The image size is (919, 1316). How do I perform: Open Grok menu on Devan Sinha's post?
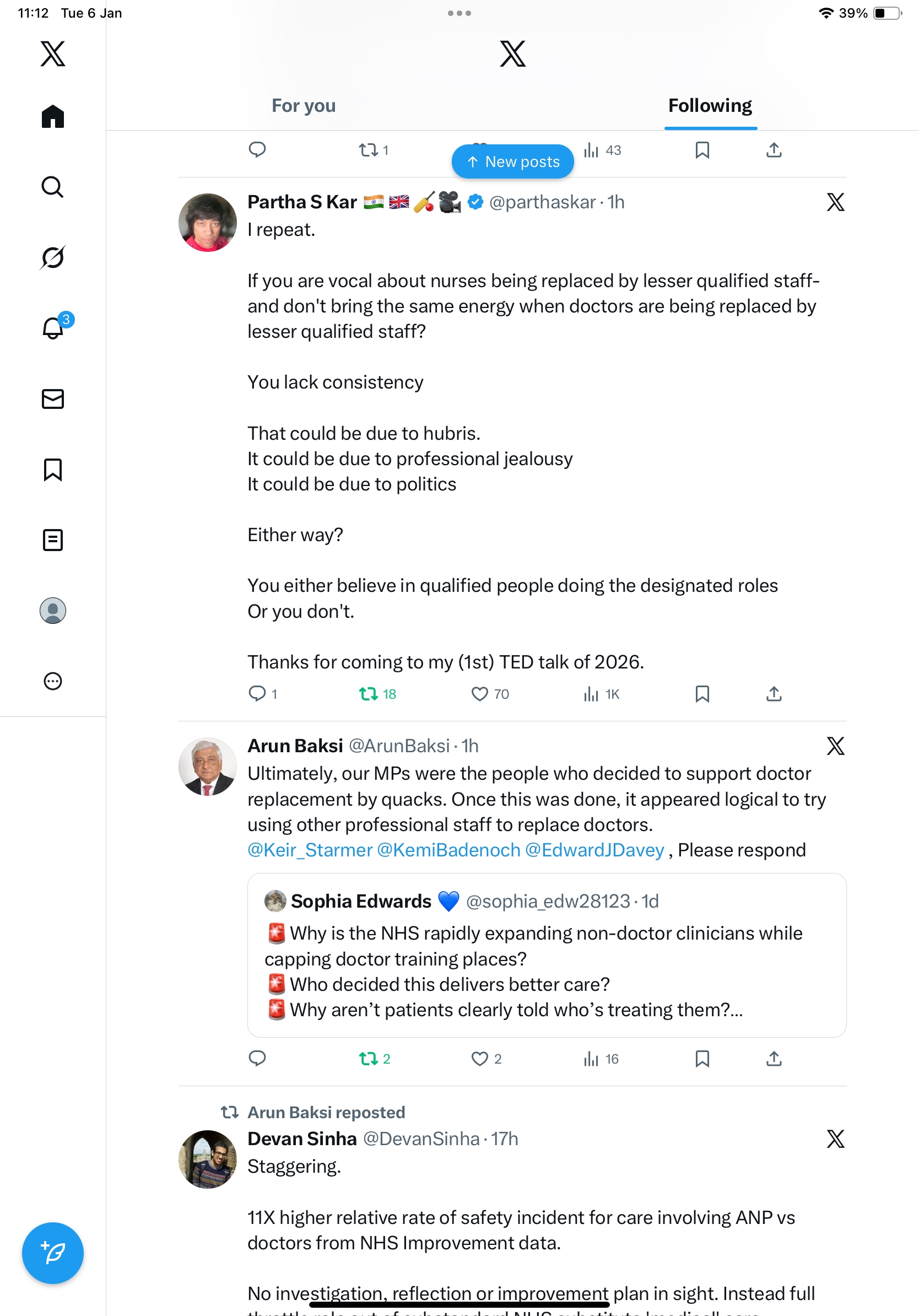point(835,1139)
